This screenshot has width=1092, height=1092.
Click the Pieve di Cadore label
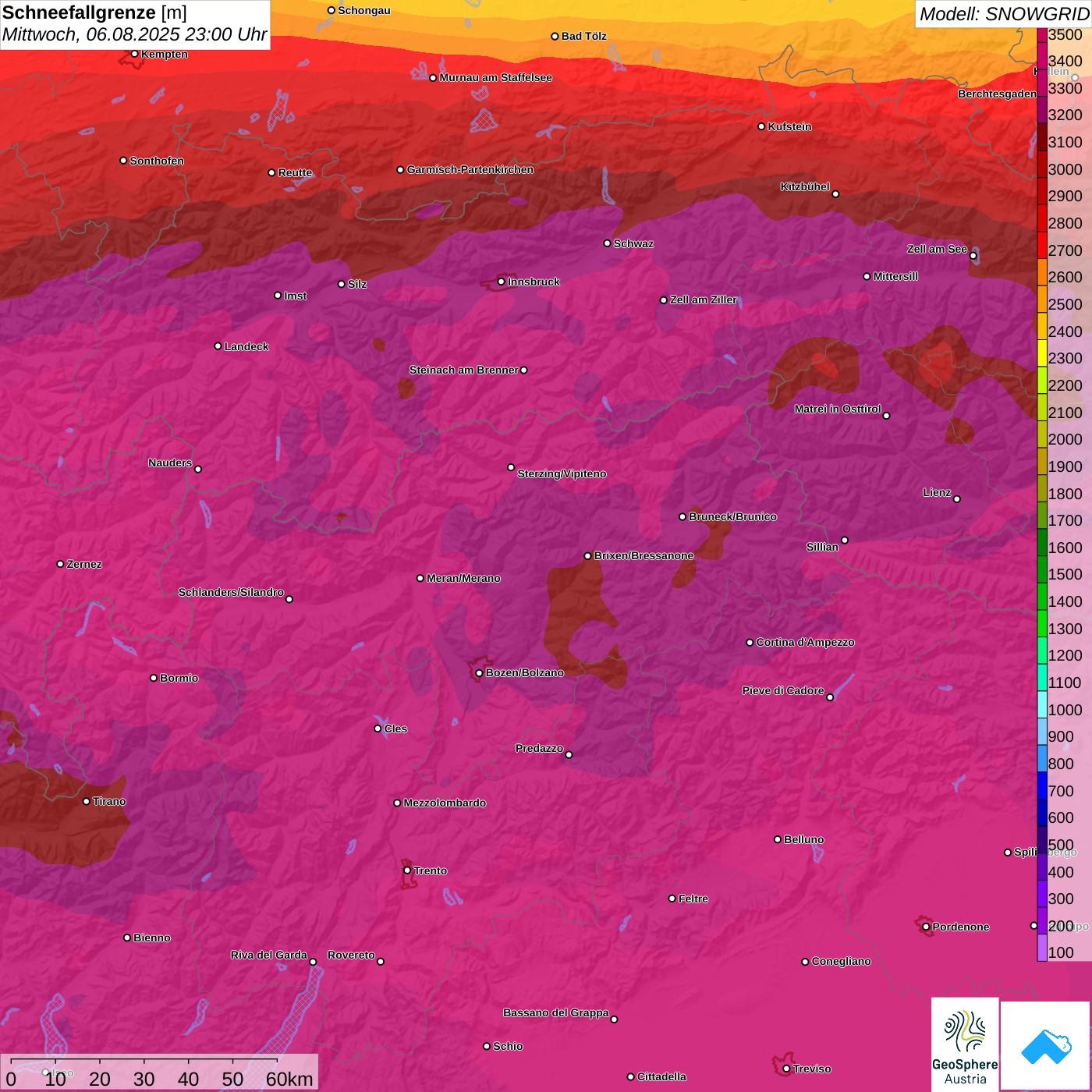click(x=783, y=690)
